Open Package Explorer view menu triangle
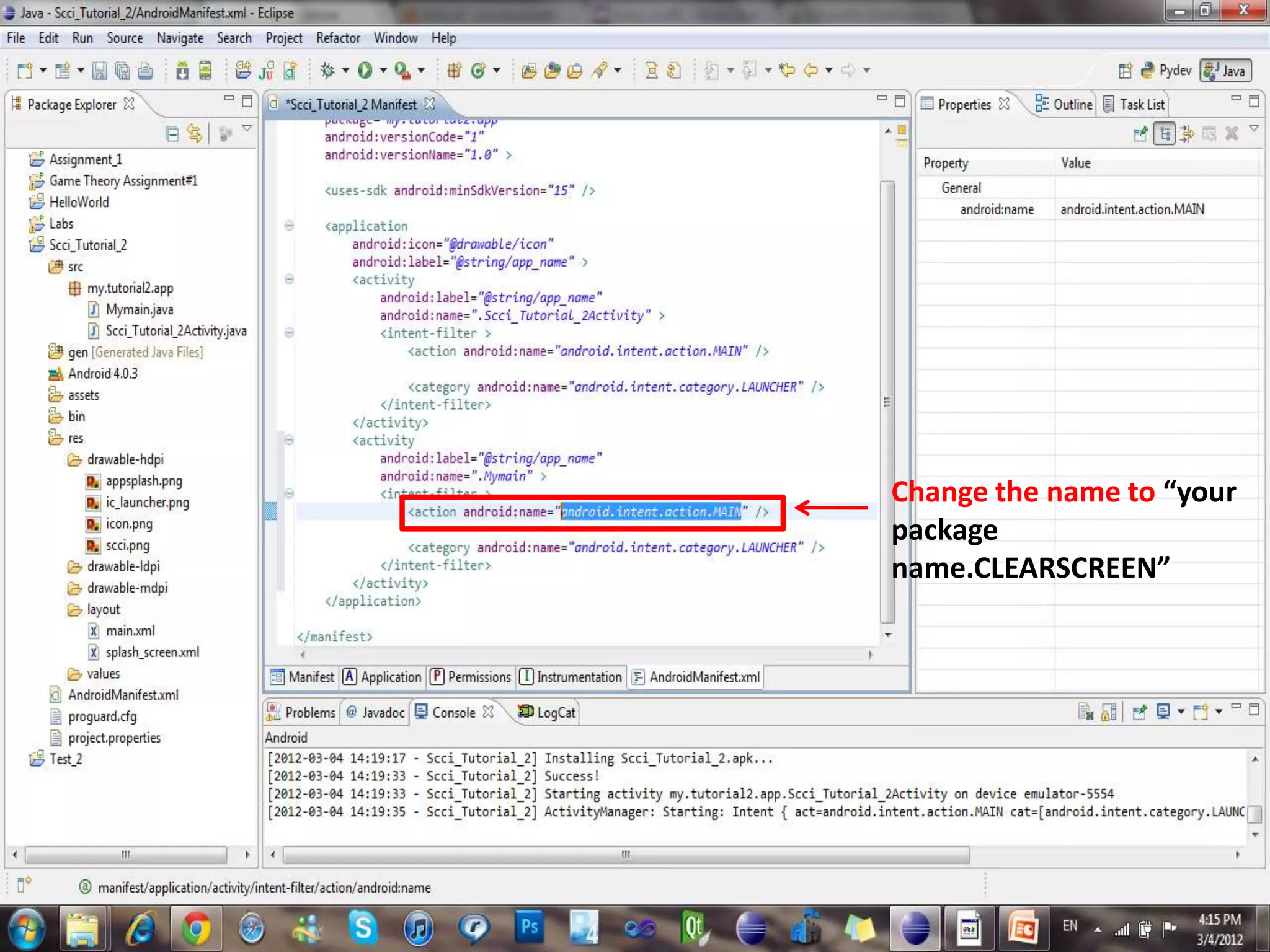 (247, 128)
